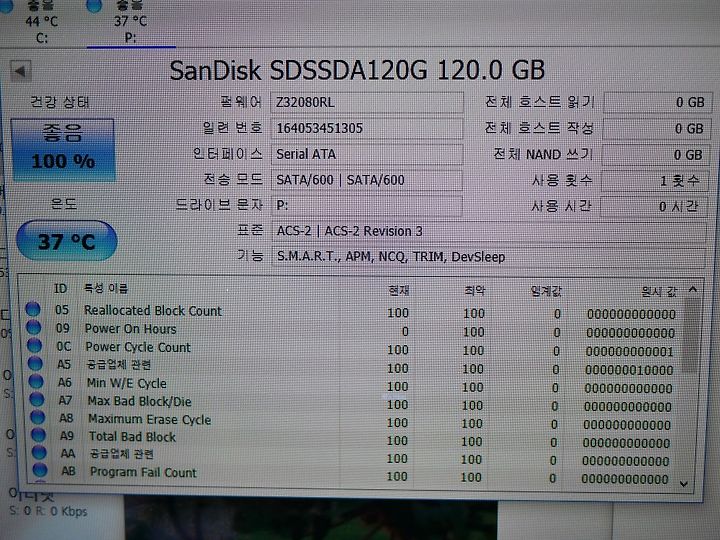Click total NAND writes value 0 GB

655,155
